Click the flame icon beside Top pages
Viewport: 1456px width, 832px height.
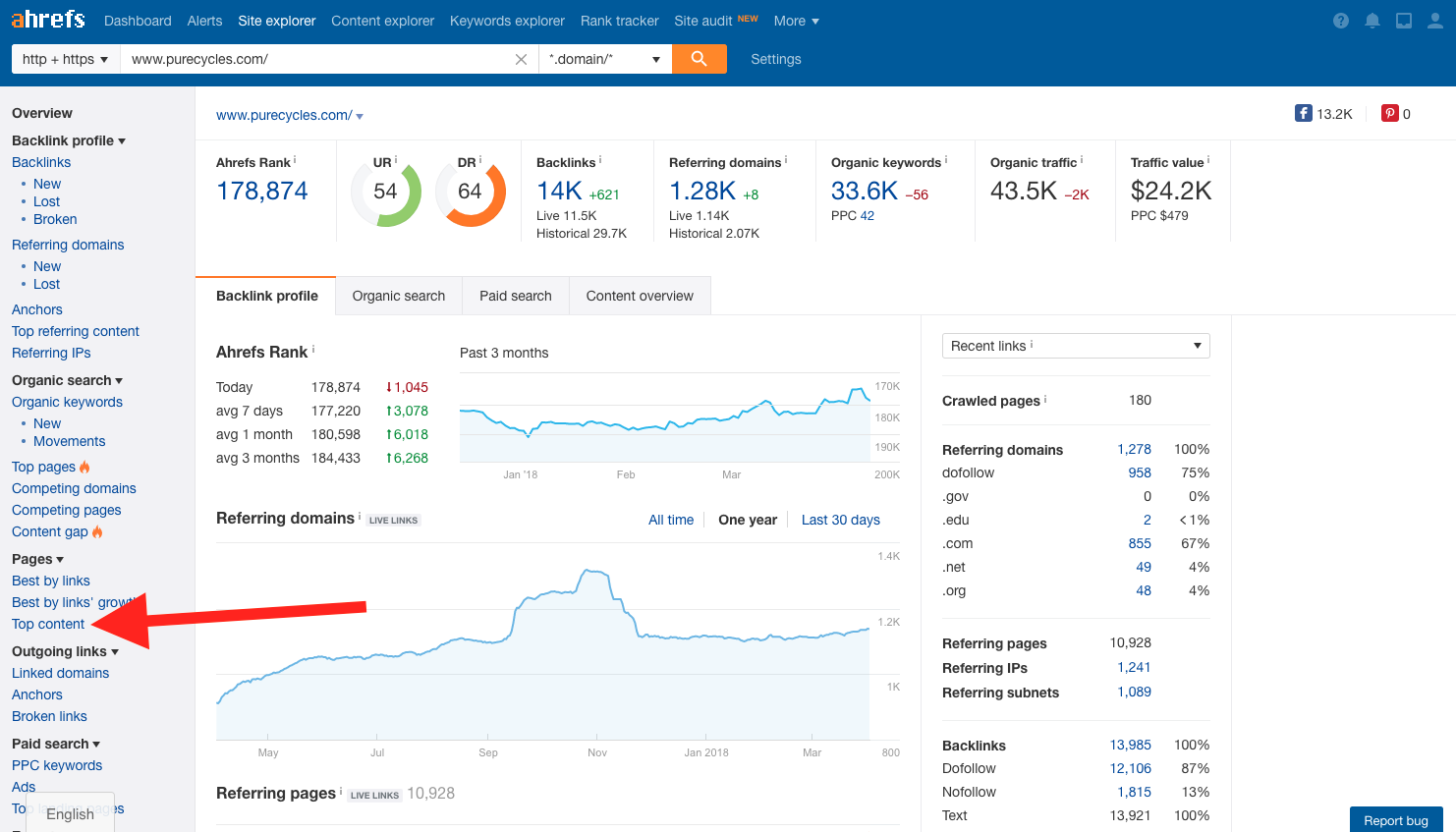point(84,467)
